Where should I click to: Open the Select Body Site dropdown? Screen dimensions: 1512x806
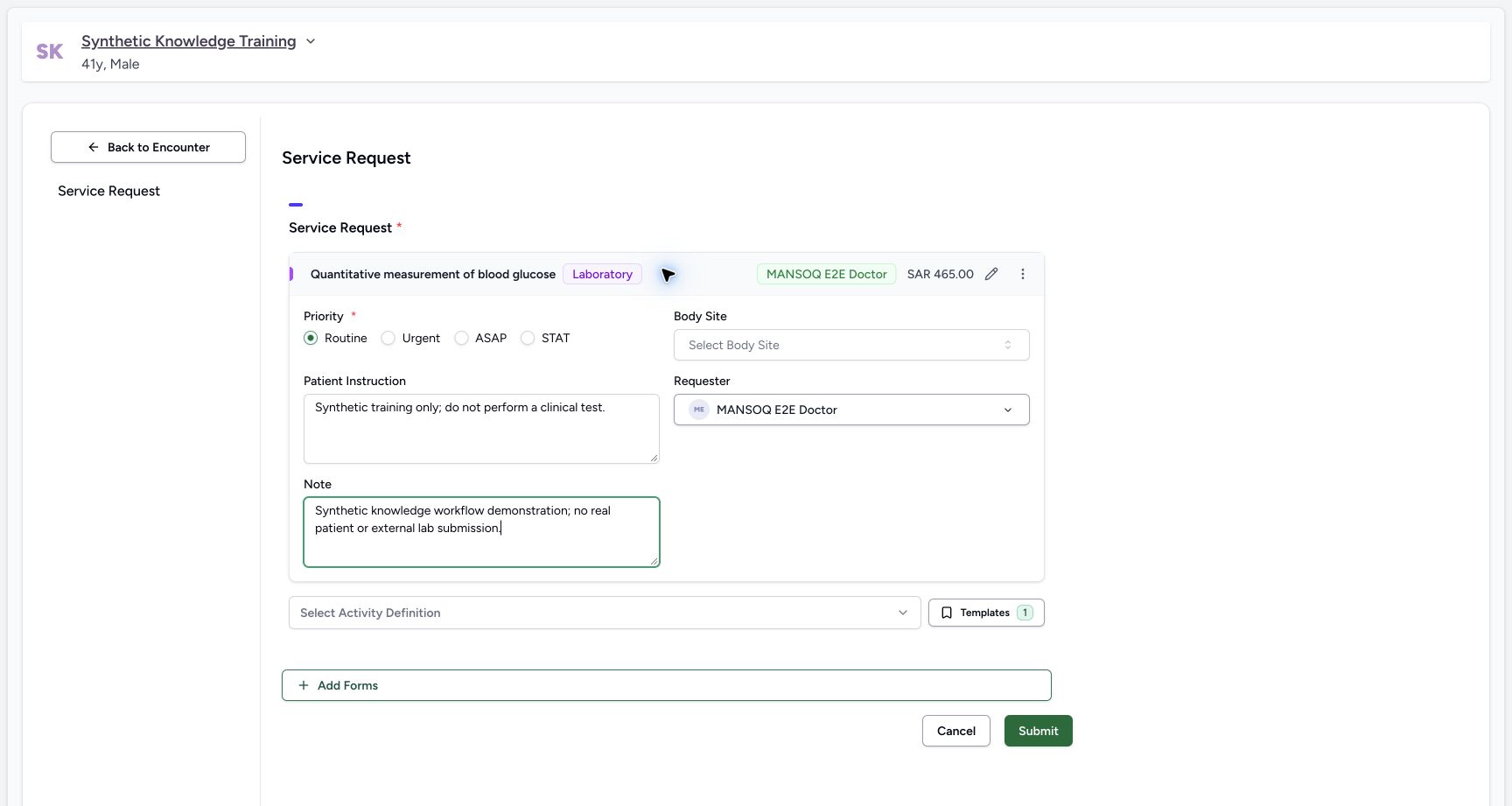click(x=851, y=345)
